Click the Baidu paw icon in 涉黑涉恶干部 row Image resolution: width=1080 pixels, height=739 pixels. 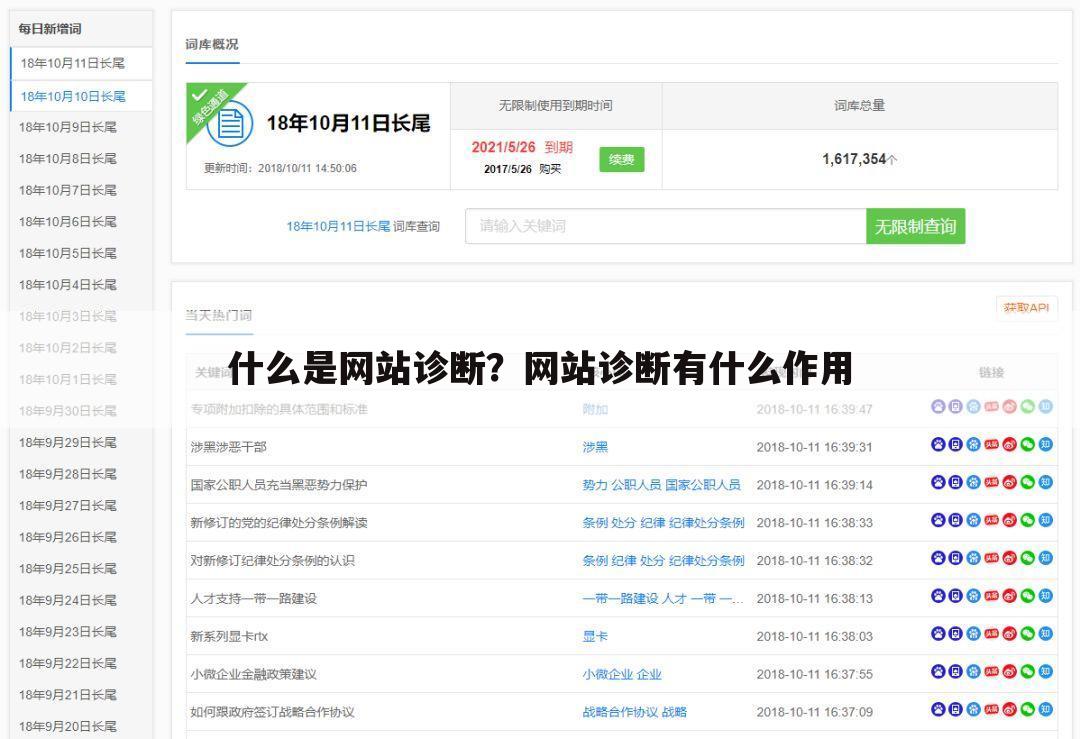[x=938, y=444]
